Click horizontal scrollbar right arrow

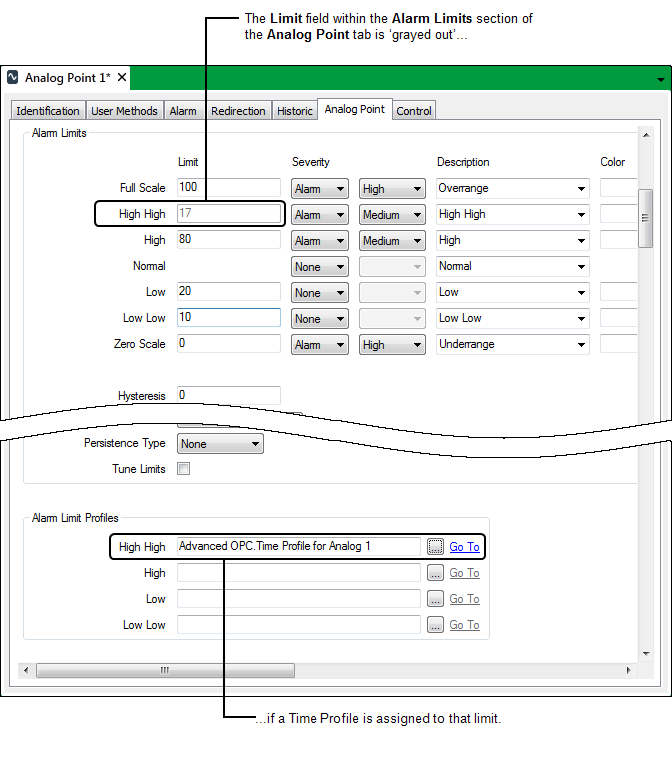click(x=629, y=671)
